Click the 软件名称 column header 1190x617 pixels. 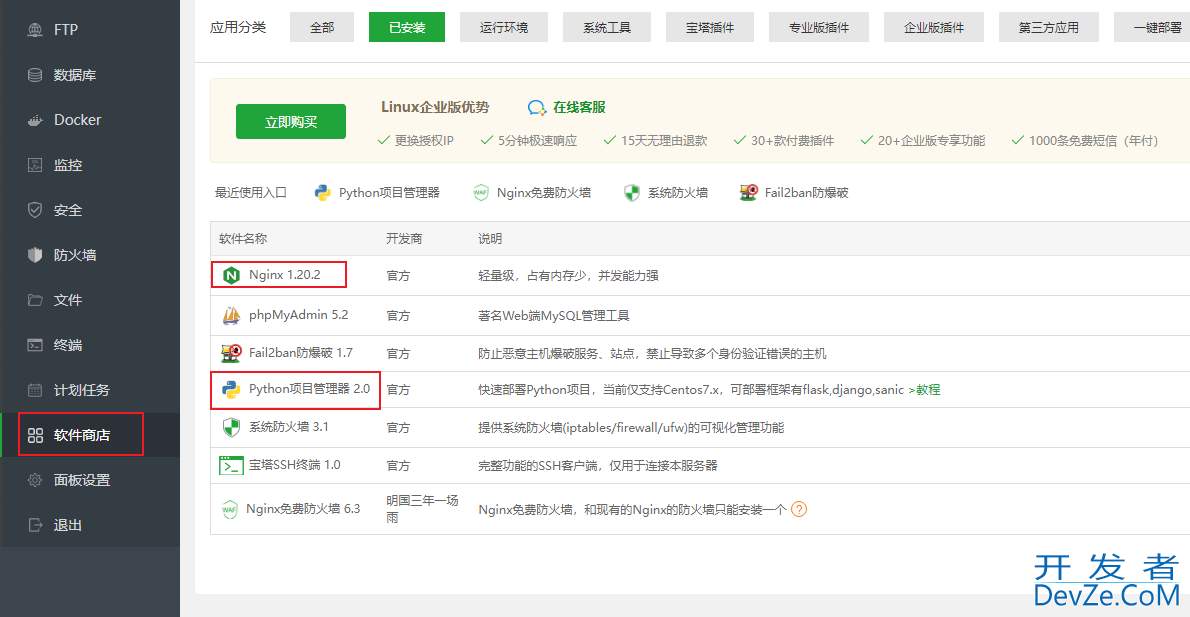tap(243, 238)
